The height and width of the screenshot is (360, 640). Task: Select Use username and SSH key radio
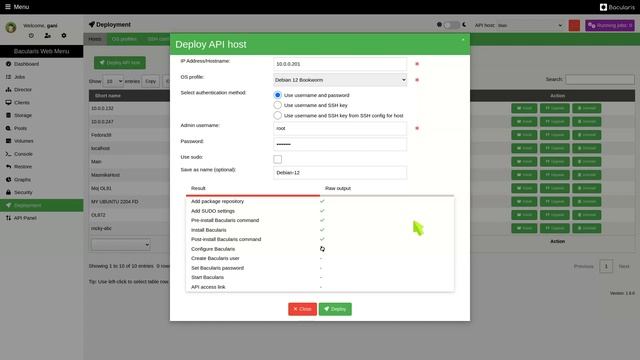click(278, 105)
